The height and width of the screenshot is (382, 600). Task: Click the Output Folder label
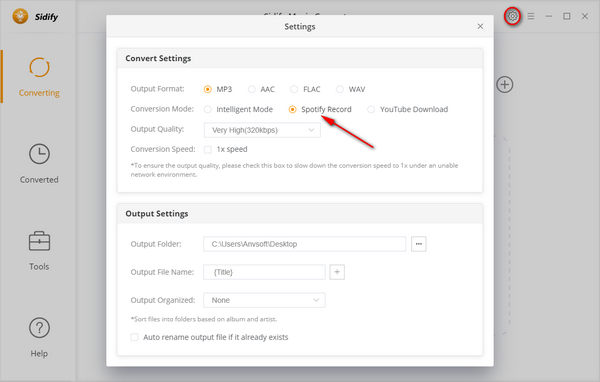(x=156, y=244)
